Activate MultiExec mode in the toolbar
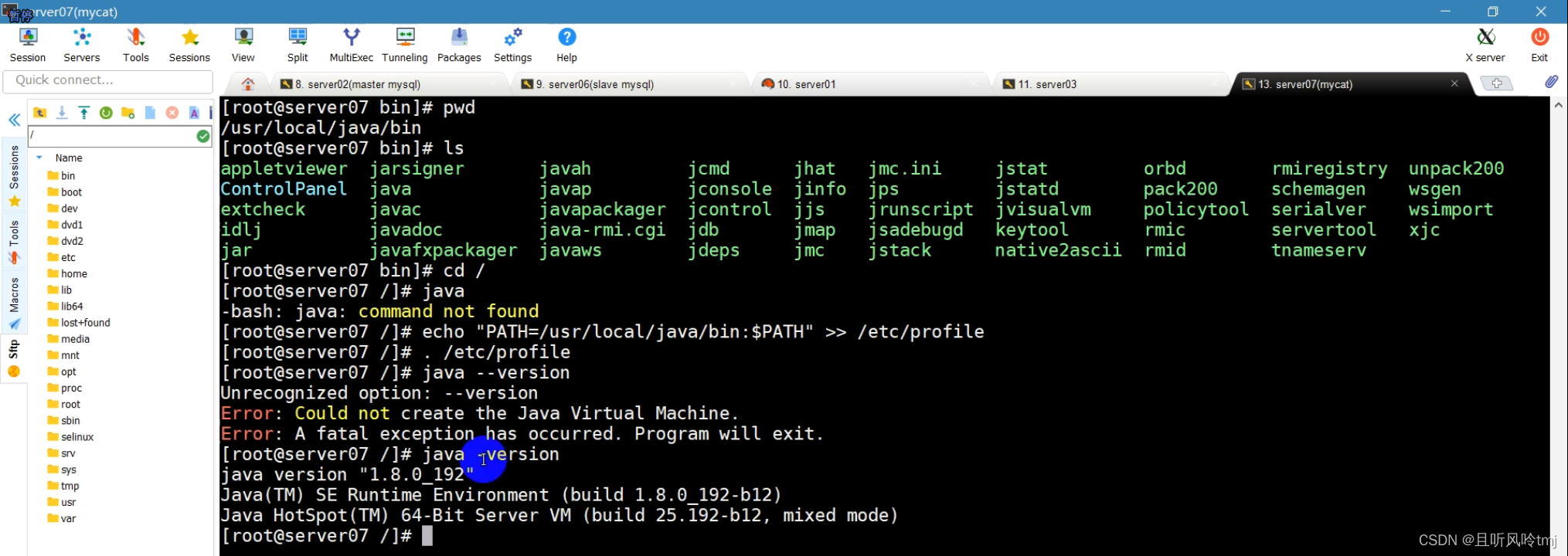 tap(352, 45)
